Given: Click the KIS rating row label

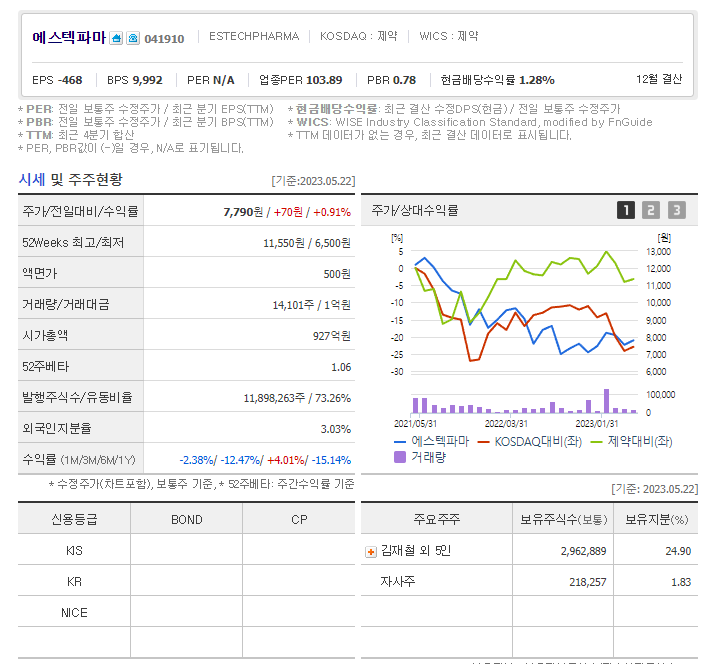Looking at the screenshot, I should click(74, 551).
